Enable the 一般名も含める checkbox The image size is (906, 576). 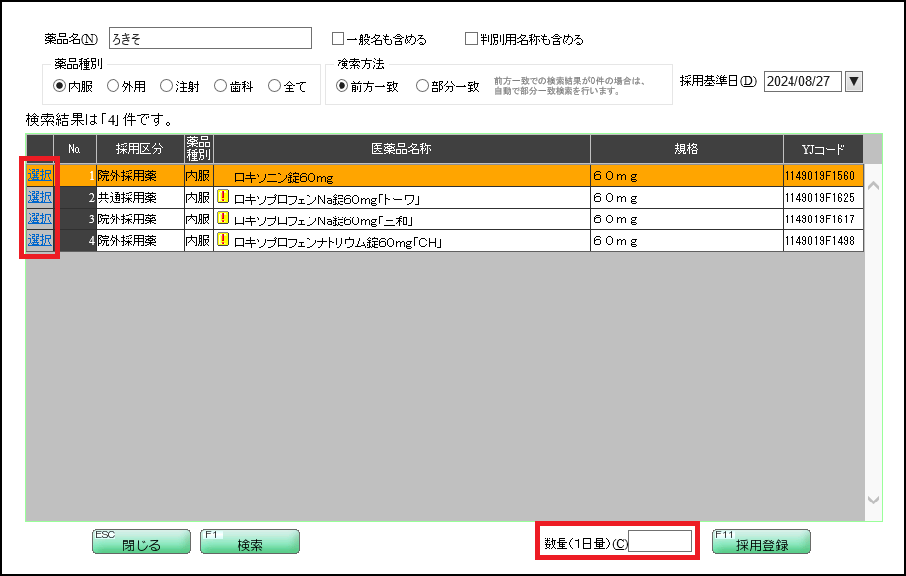click(337, 38)
